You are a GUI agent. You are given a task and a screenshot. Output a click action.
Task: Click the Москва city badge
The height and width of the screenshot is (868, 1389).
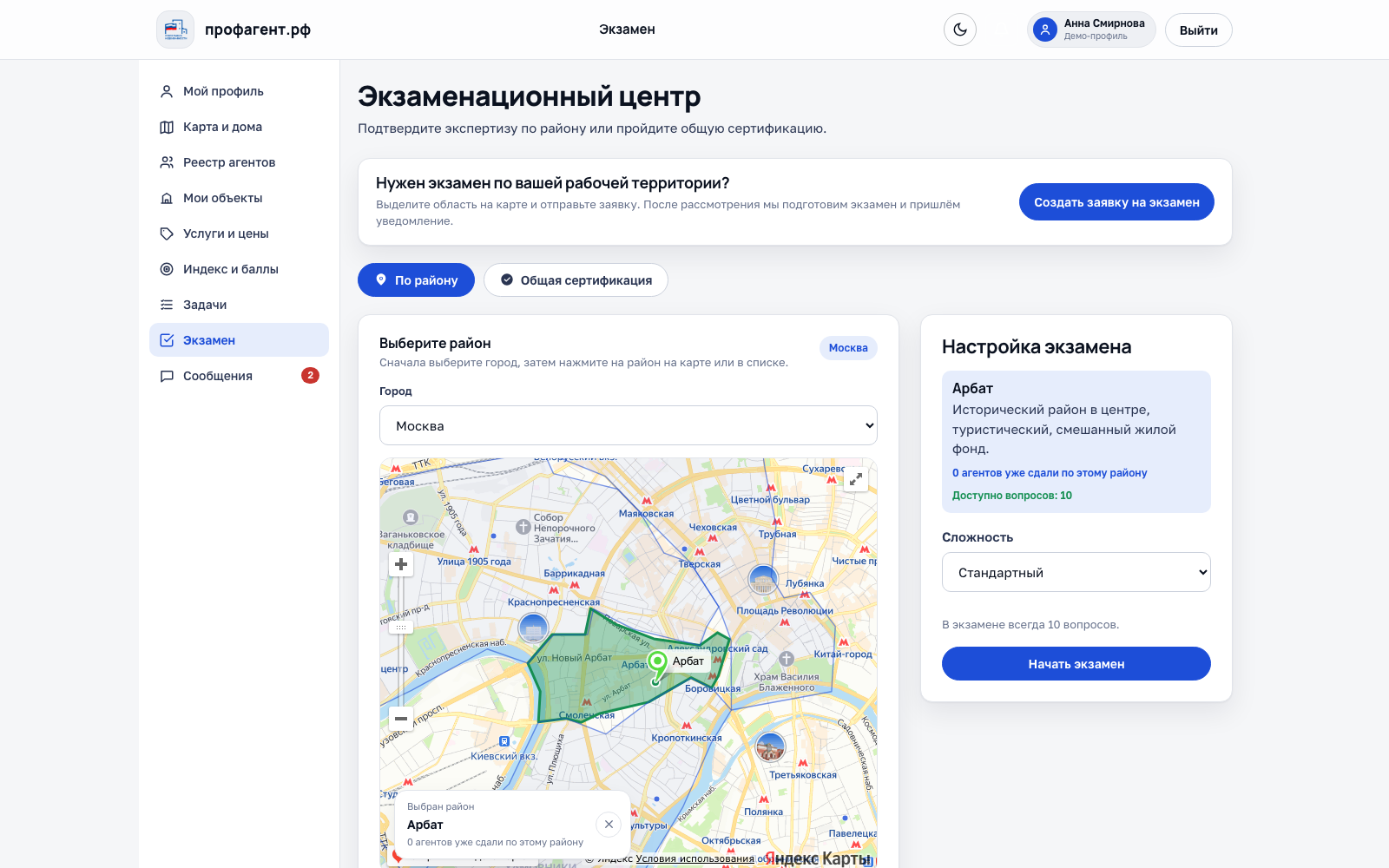[848, 348]
